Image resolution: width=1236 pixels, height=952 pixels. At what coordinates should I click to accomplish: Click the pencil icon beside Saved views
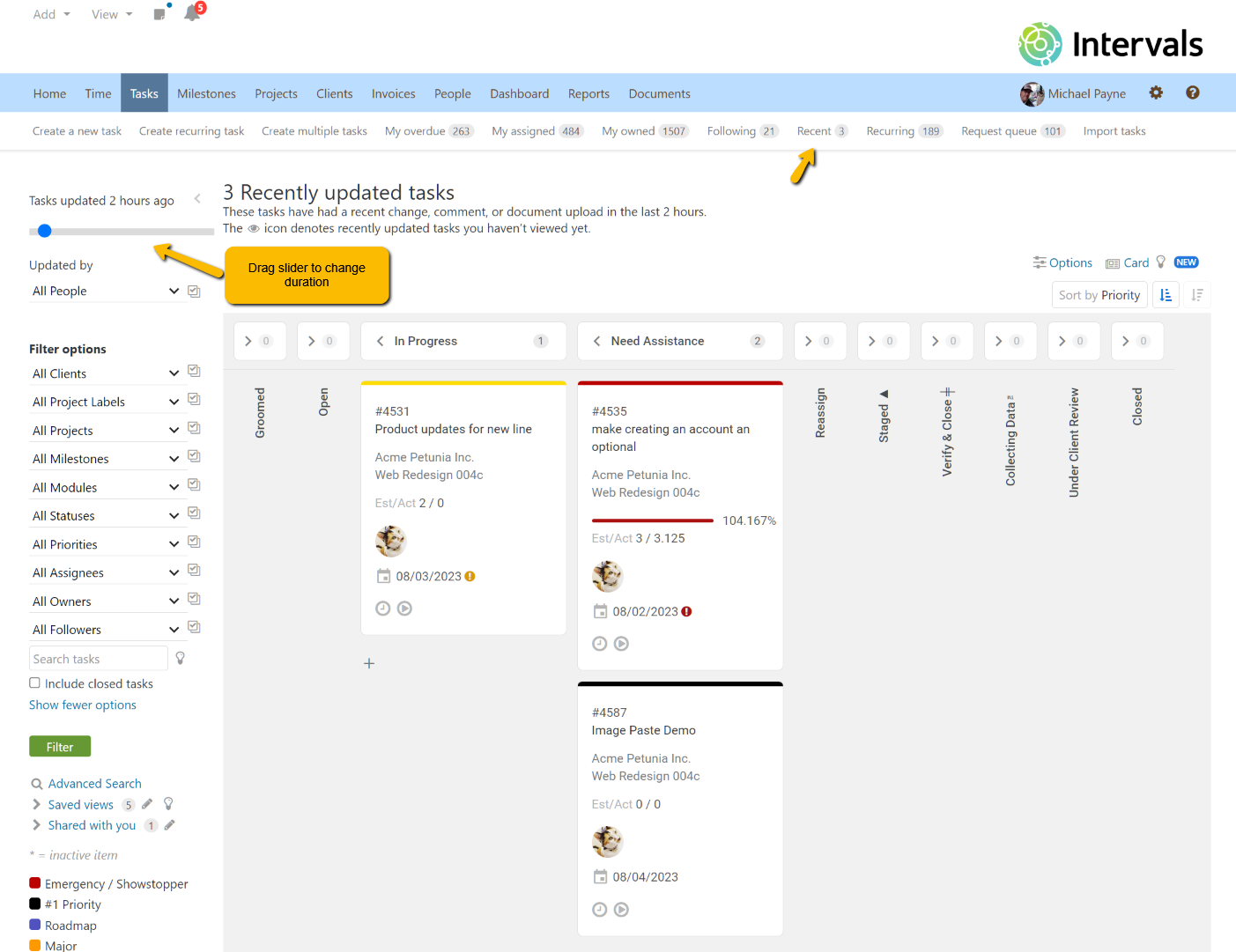point(147,804)
